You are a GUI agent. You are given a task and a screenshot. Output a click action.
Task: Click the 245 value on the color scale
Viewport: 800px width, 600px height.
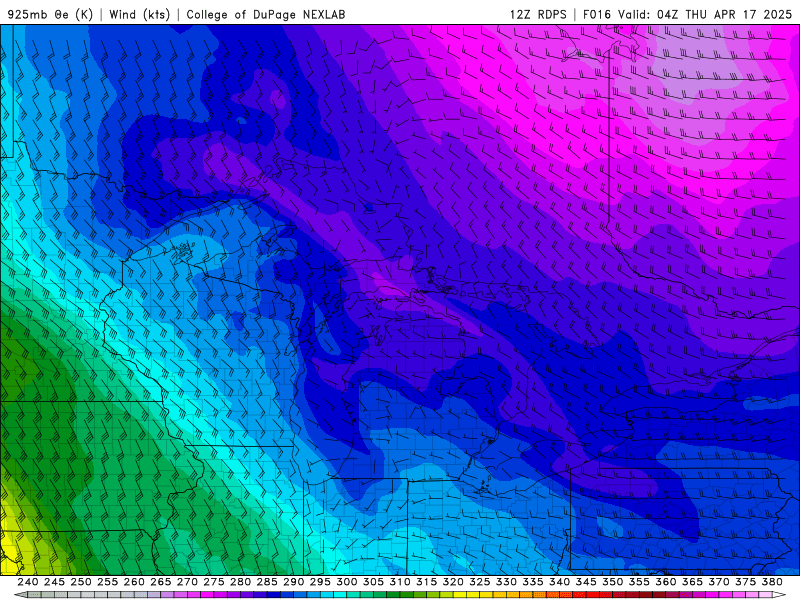coord(54,582)
